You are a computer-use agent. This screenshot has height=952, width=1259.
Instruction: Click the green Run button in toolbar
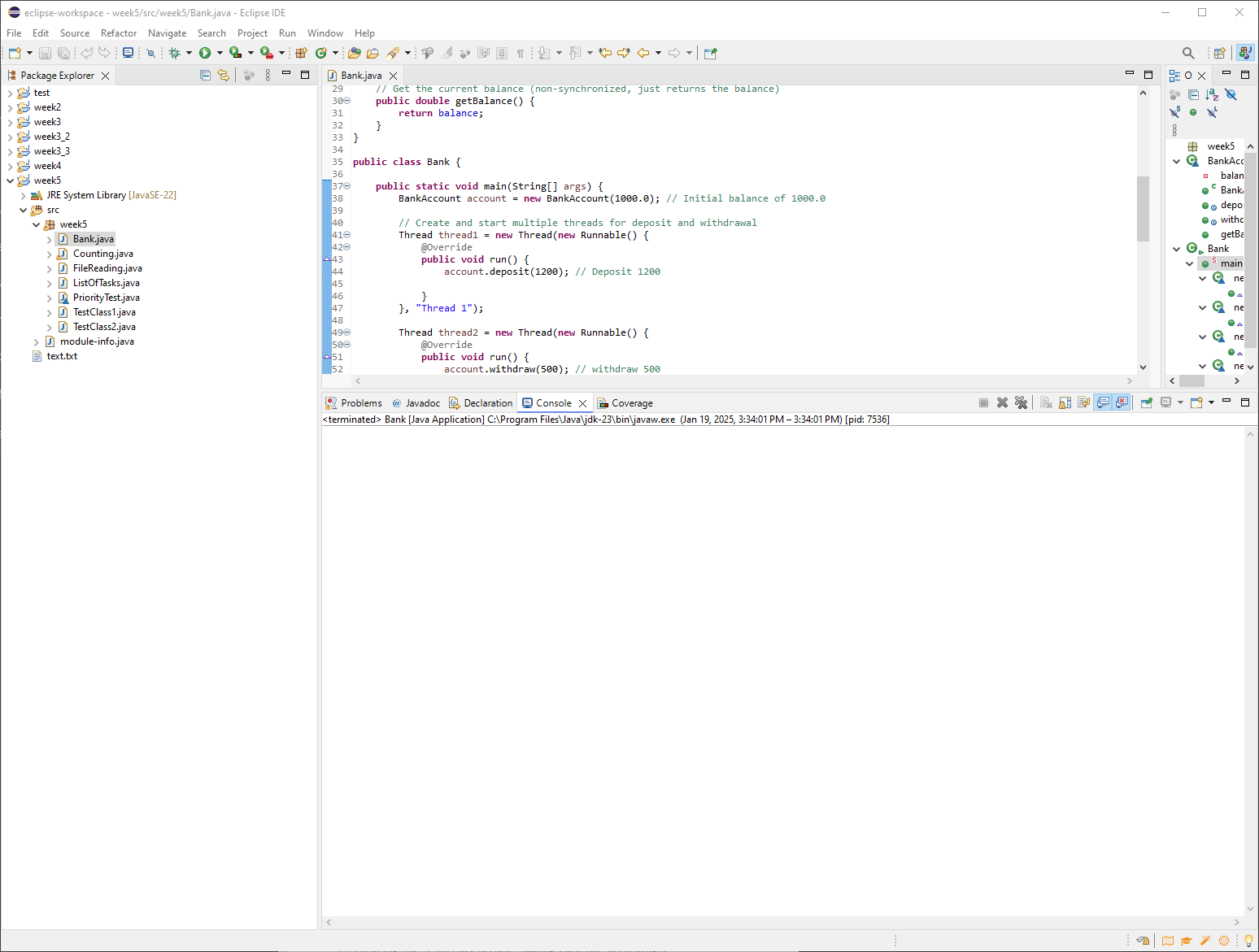click(x=205, y=53)
